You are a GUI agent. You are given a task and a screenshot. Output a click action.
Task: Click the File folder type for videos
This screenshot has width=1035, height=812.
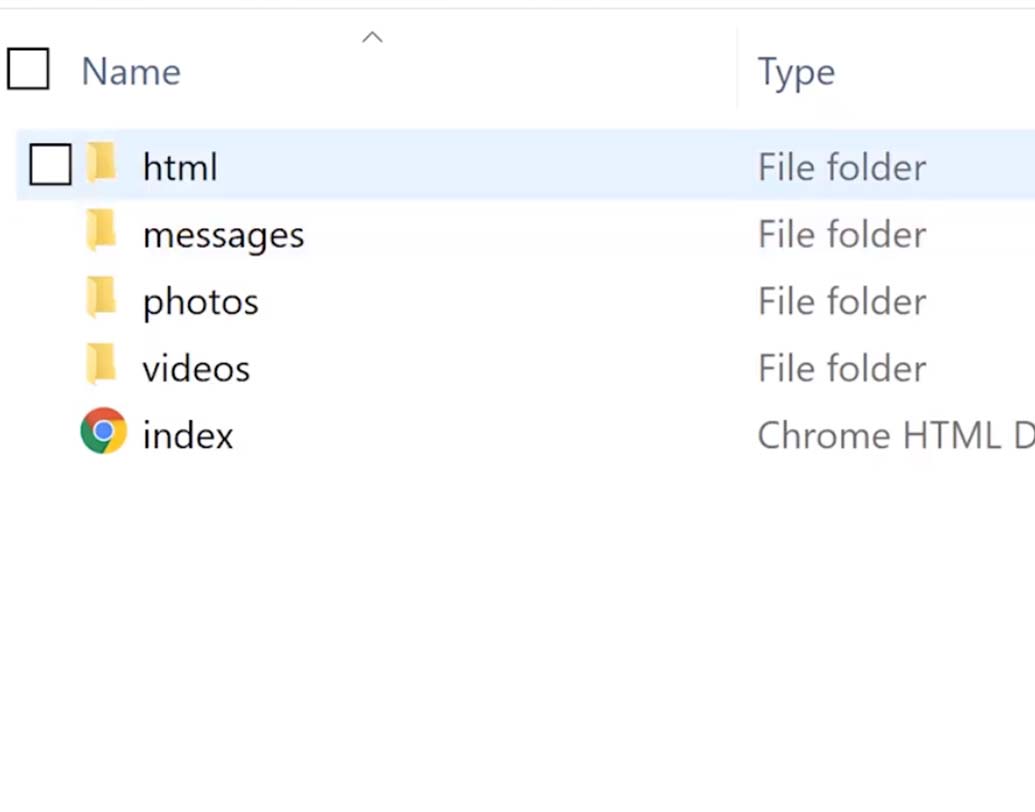(x=842, y=369)
